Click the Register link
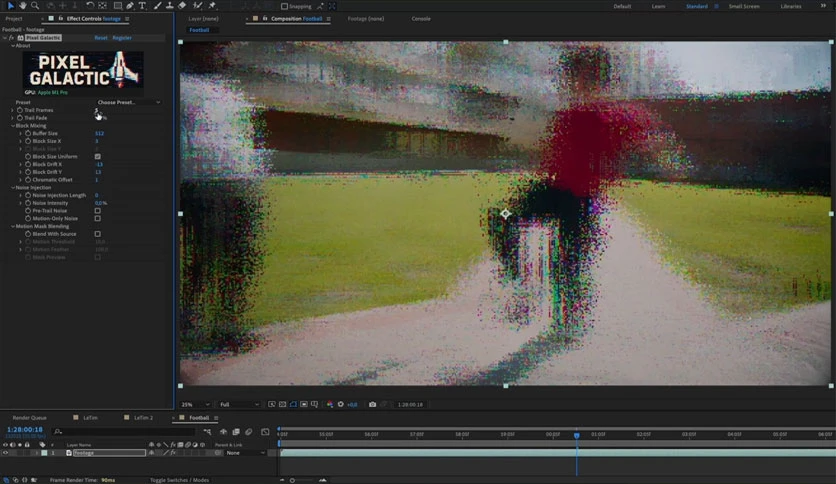 122,38
